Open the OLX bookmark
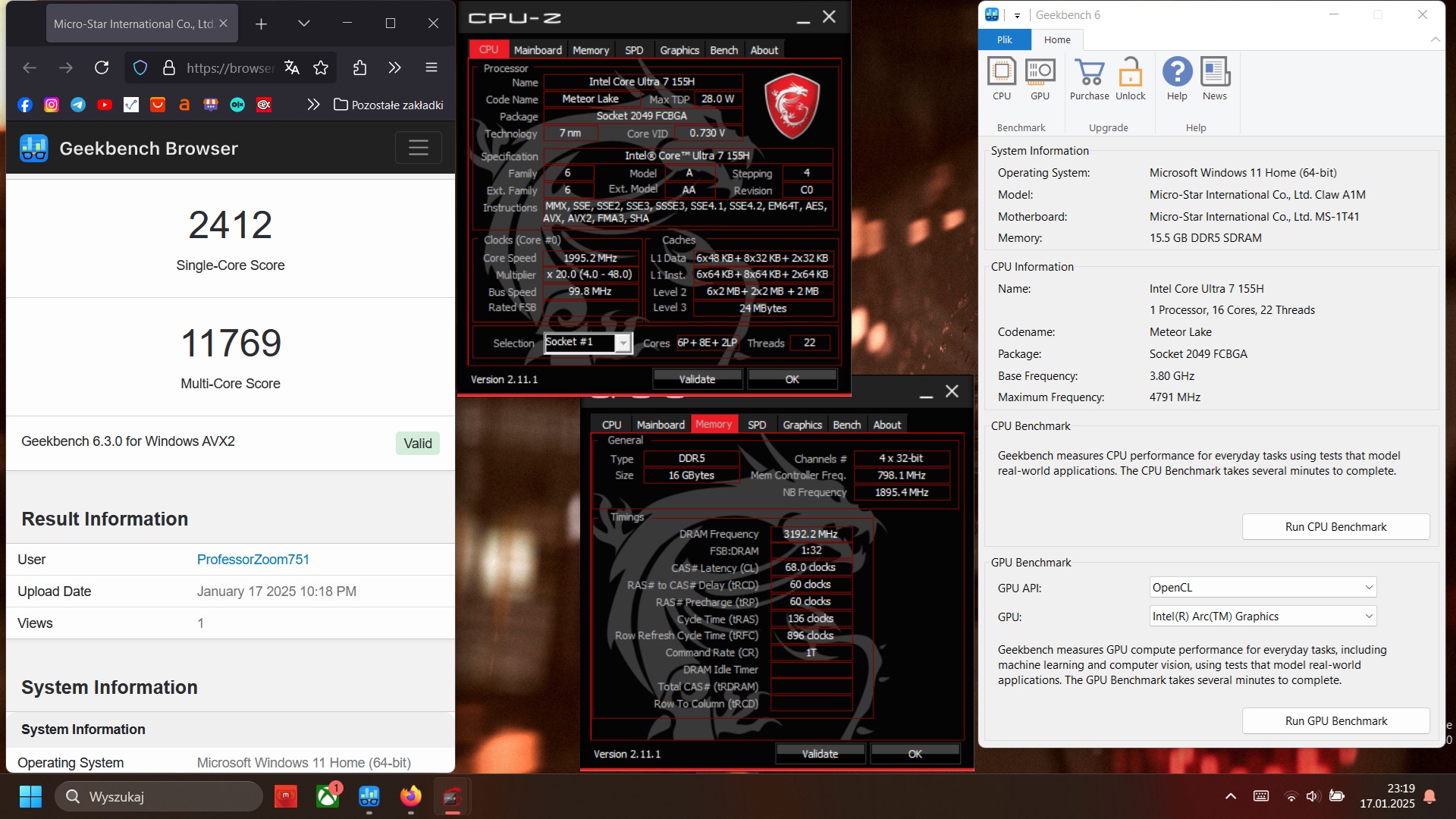 (x=237, y=105)
